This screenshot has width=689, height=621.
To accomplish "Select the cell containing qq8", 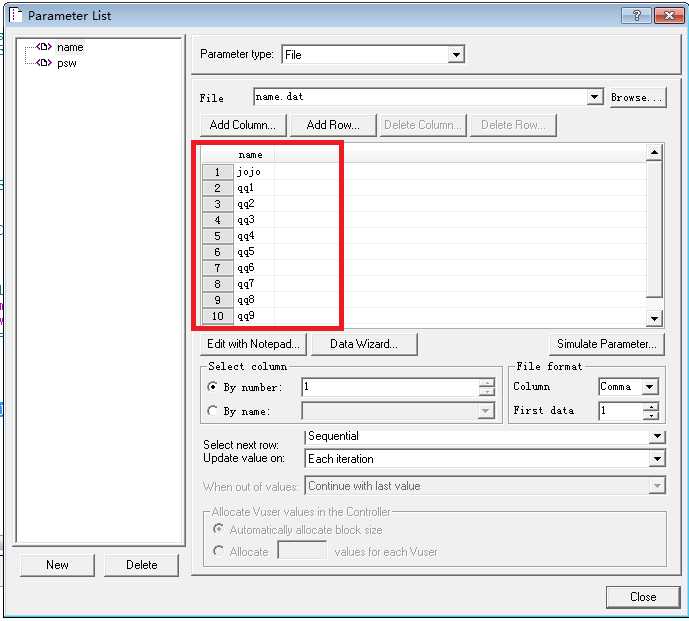I will tap(254, 300).
